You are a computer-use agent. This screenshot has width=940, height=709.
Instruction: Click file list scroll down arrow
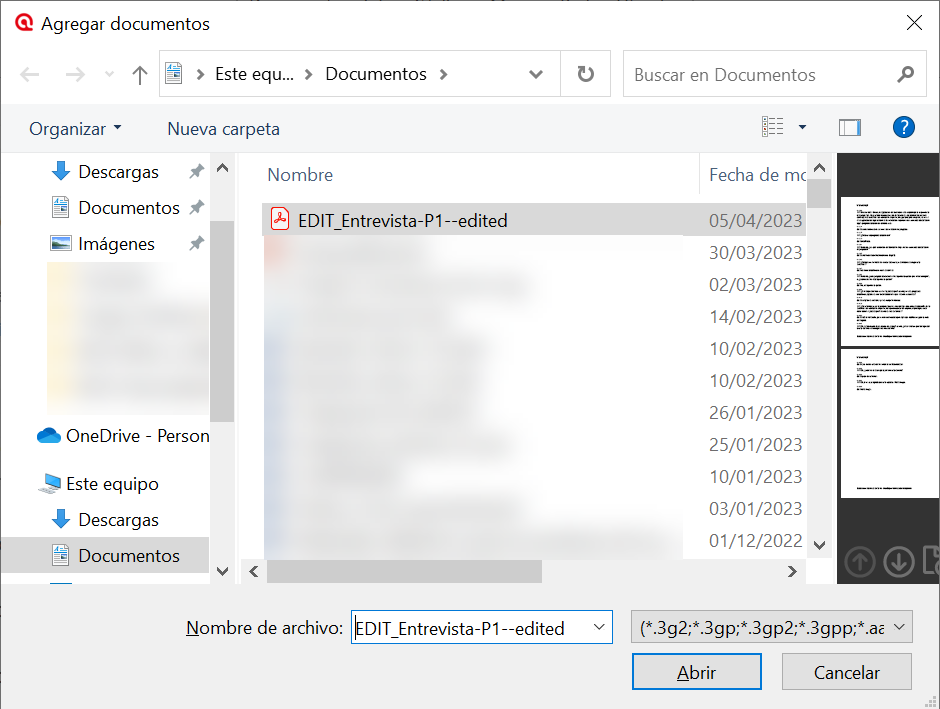pos(820,545)
